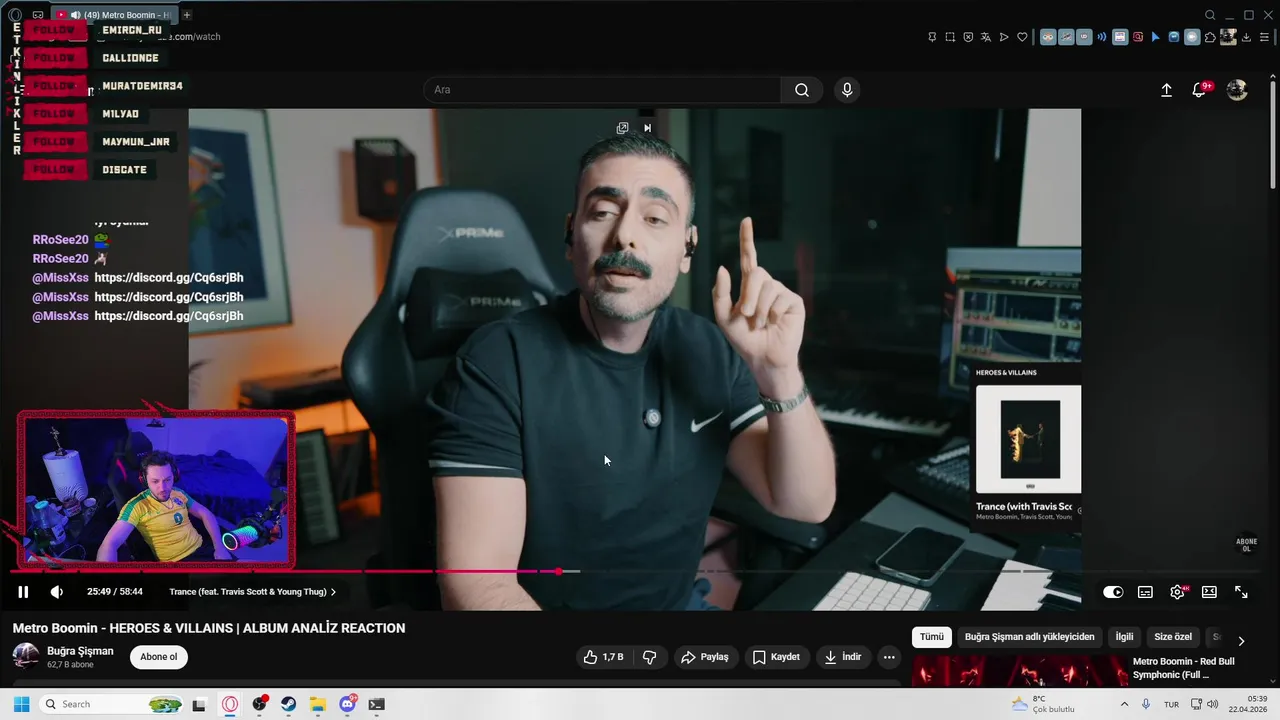1280x720 pixels.
Task: Pause the video playback
Action: (23, 592)
